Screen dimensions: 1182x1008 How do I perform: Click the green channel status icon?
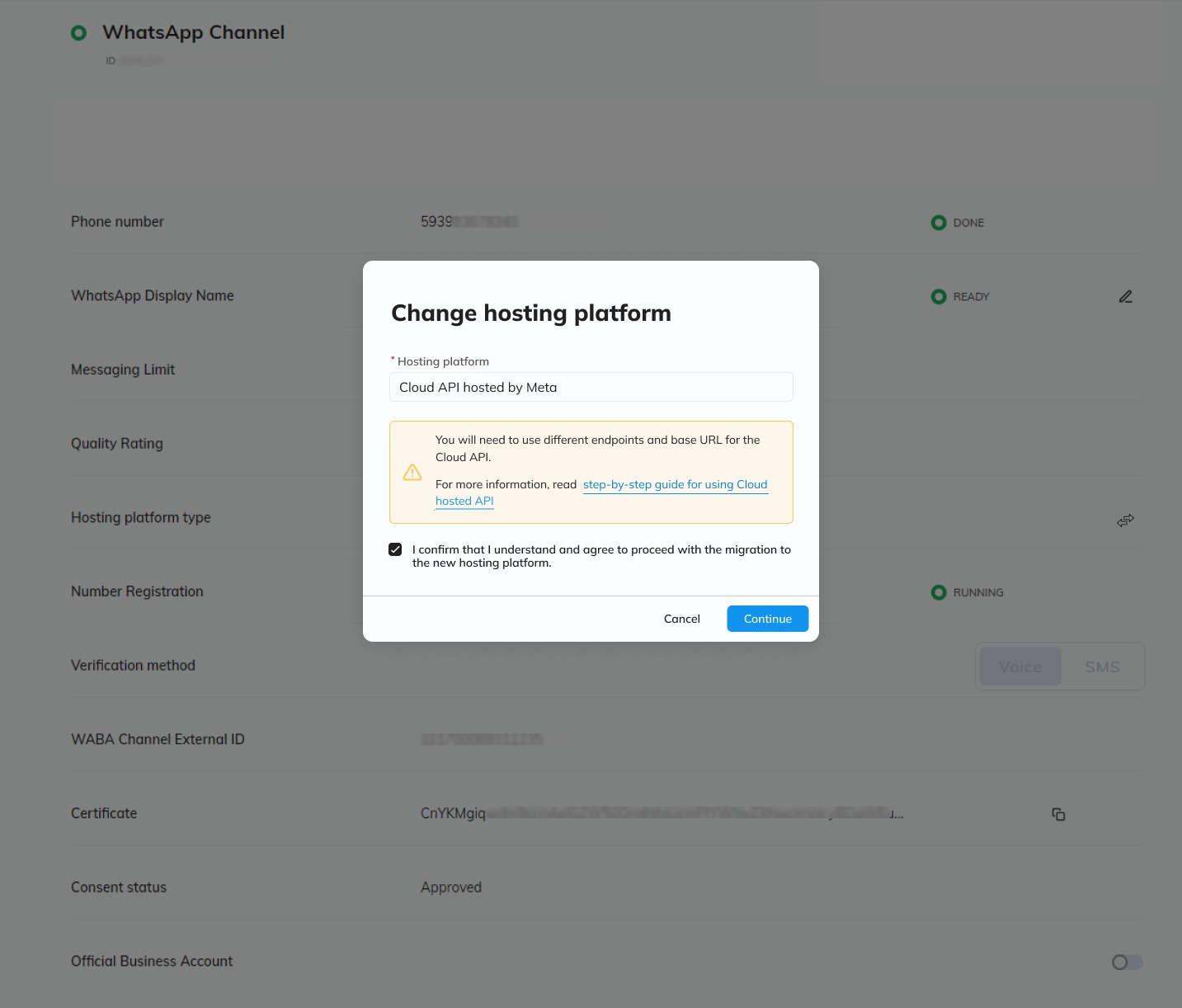pos(79,33)
